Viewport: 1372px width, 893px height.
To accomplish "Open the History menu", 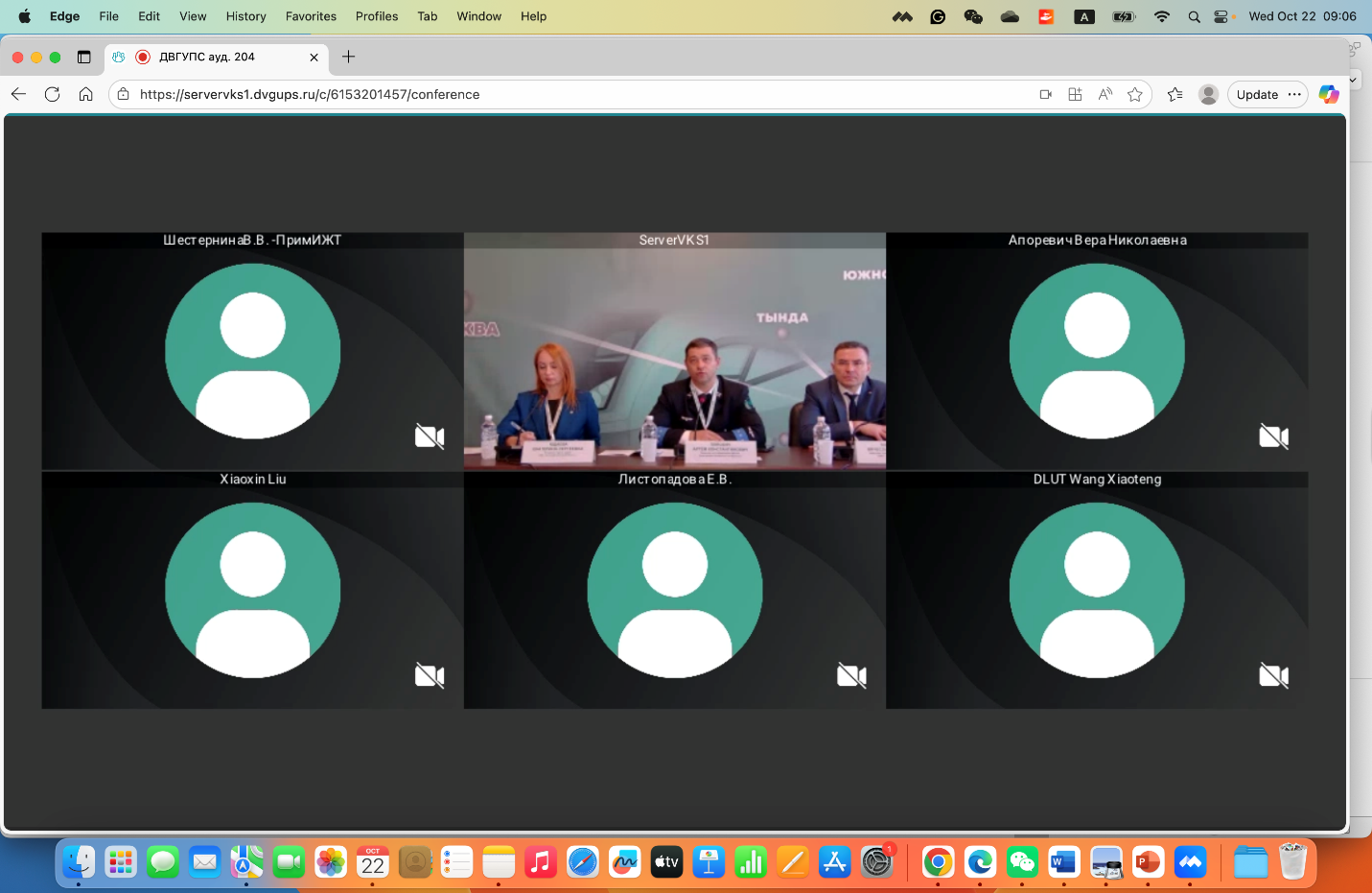I will [245, 16].
